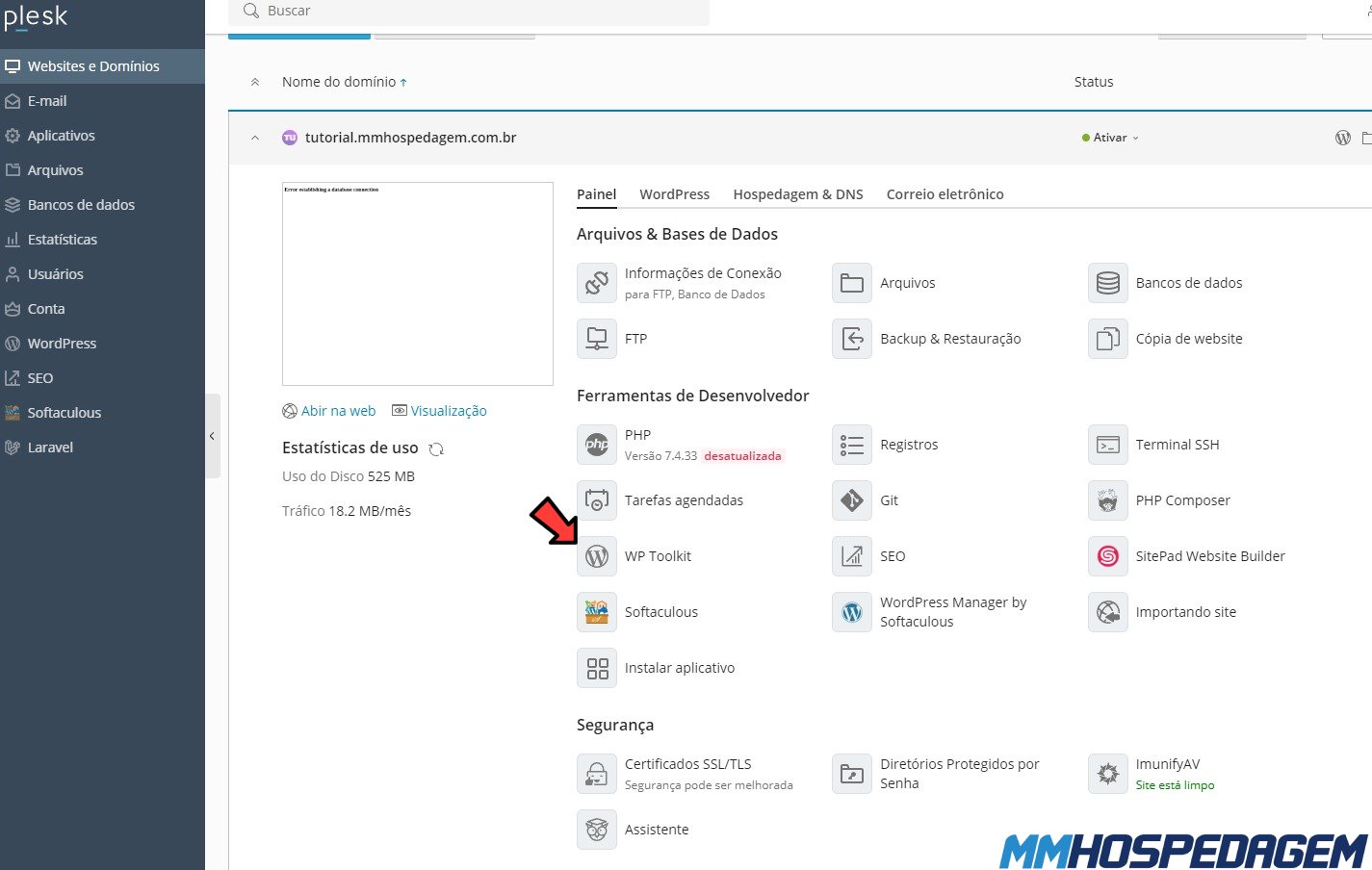
Task: Open the Backup & Restauração icon
Action: pos(852,339)
